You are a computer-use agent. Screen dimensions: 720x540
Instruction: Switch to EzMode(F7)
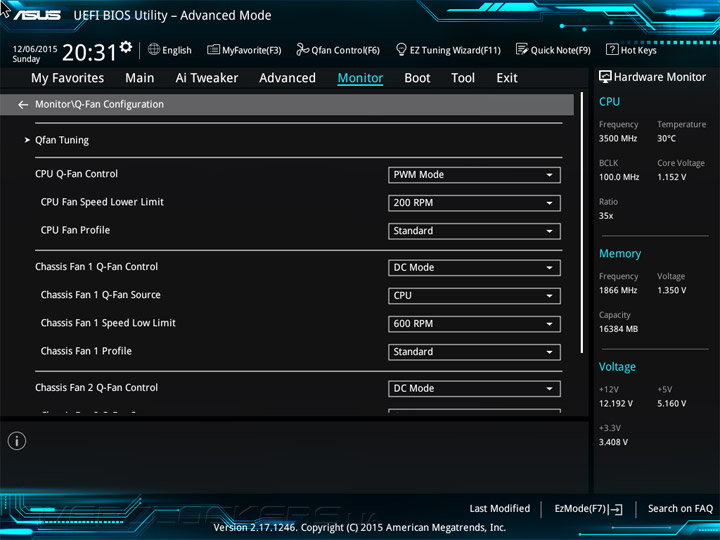click(588, 509)
